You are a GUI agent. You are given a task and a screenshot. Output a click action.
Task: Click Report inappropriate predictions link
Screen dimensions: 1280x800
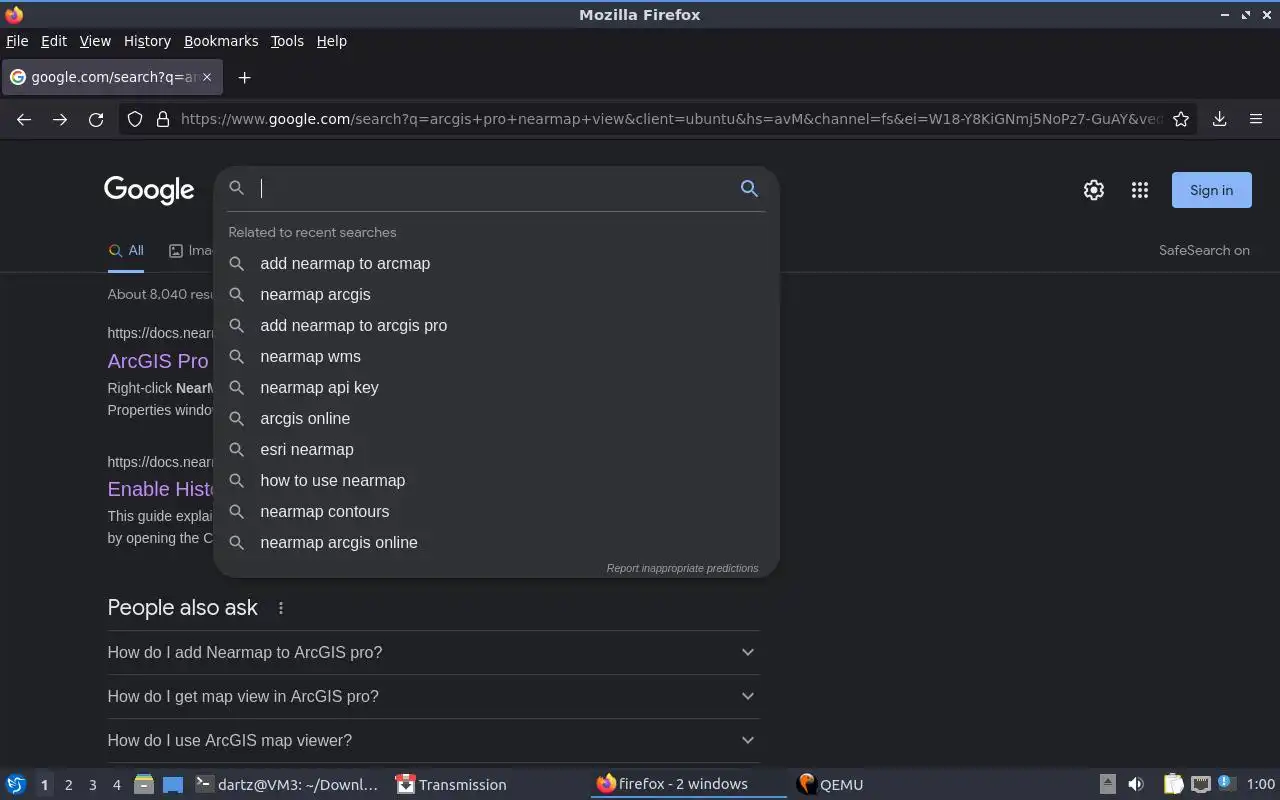tap(682, 568)
